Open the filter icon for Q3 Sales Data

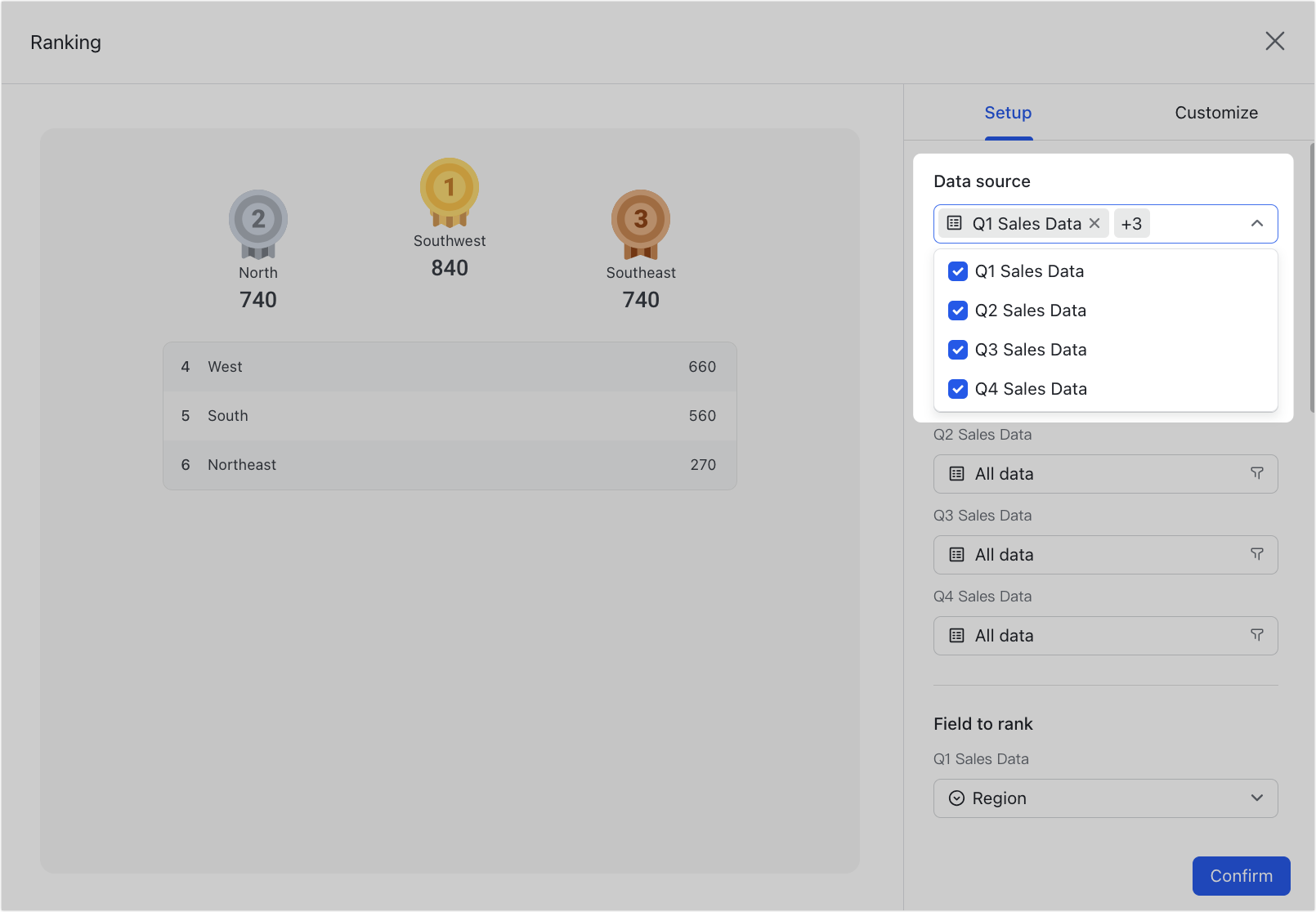(1257, 554)
